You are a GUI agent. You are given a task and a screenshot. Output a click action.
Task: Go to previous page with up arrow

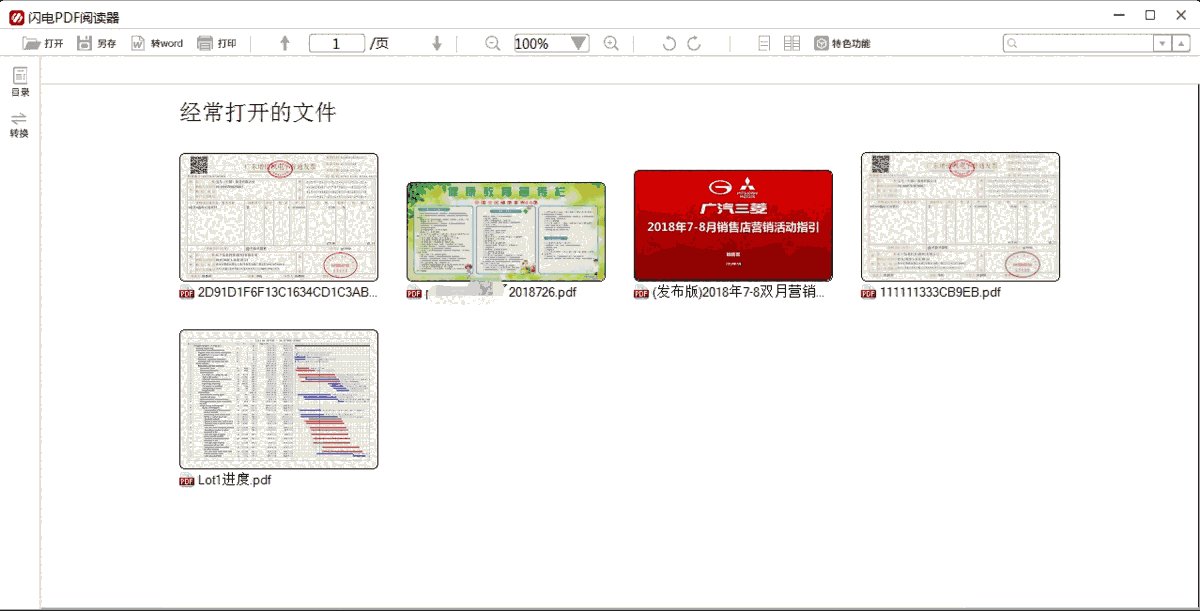point(285,43)
